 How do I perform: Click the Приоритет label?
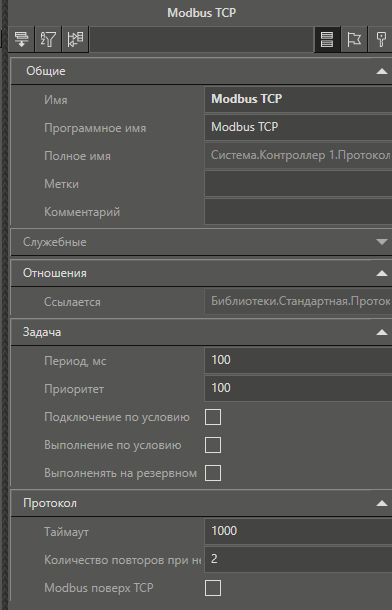click(x=74, y=389)
